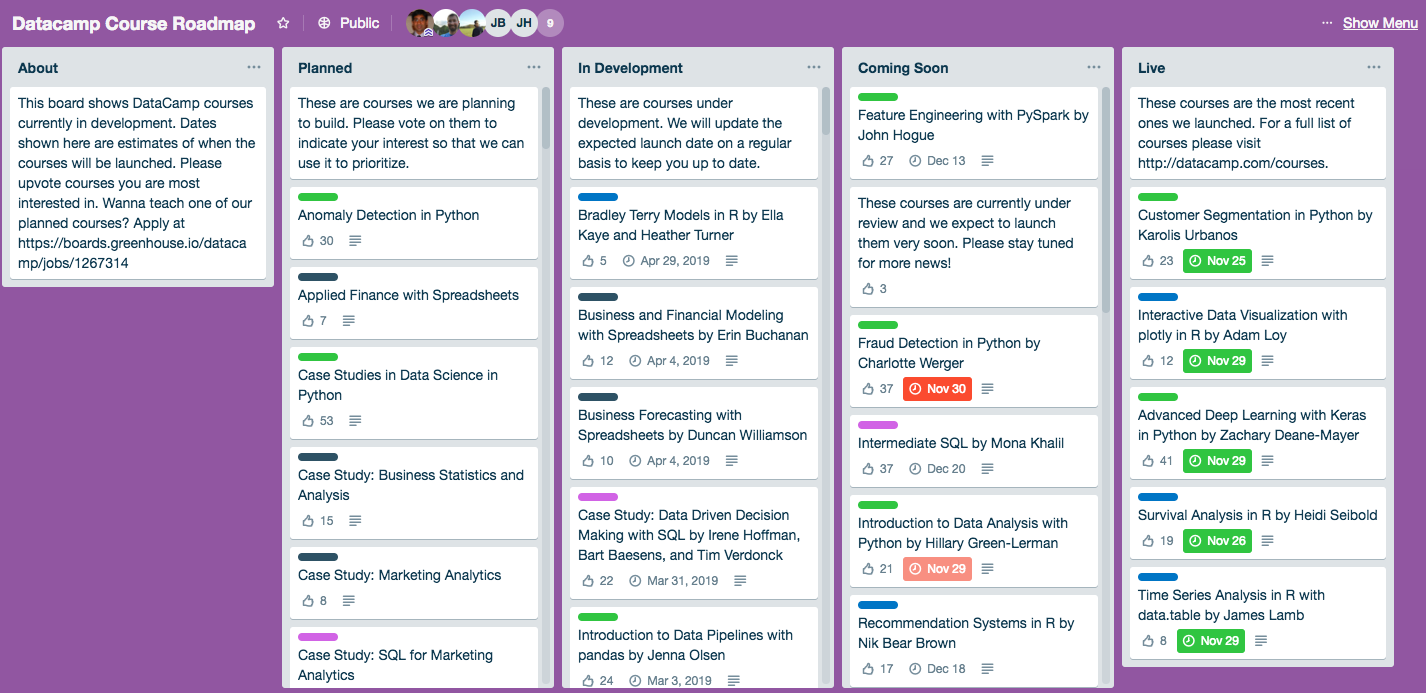Click the header ellipsis next to Show Menu
This screenshot has height=693, width=1426.
[x=1327, y=22]
